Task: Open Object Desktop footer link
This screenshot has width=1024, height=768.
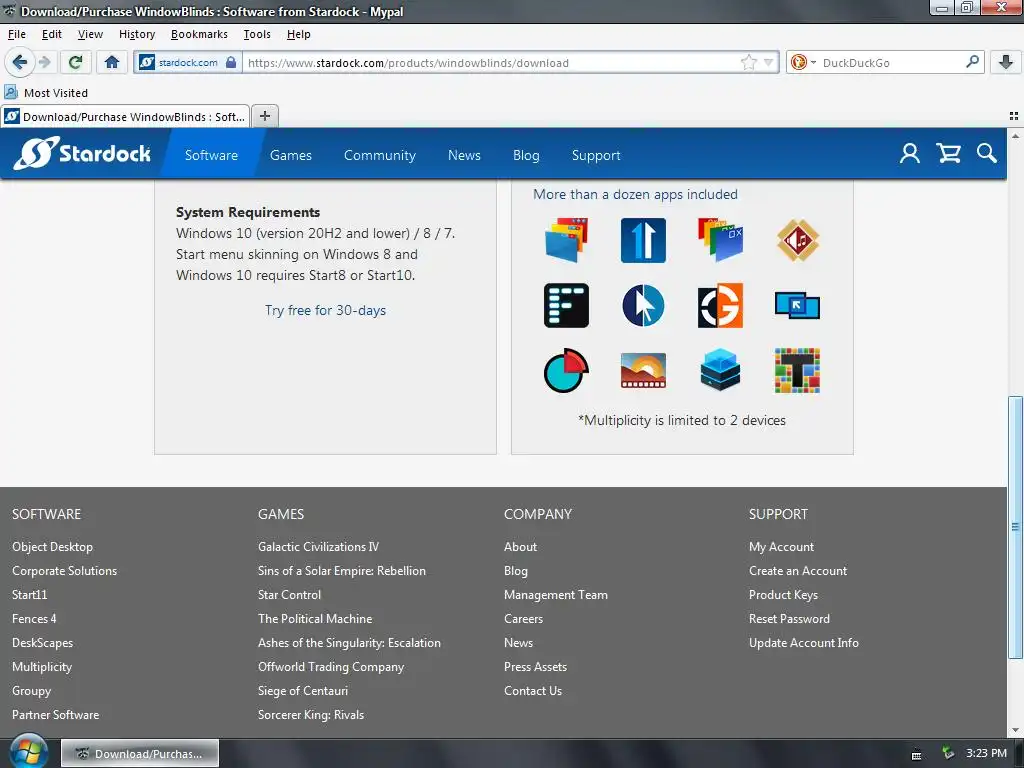Action: (x=52, y=547)
